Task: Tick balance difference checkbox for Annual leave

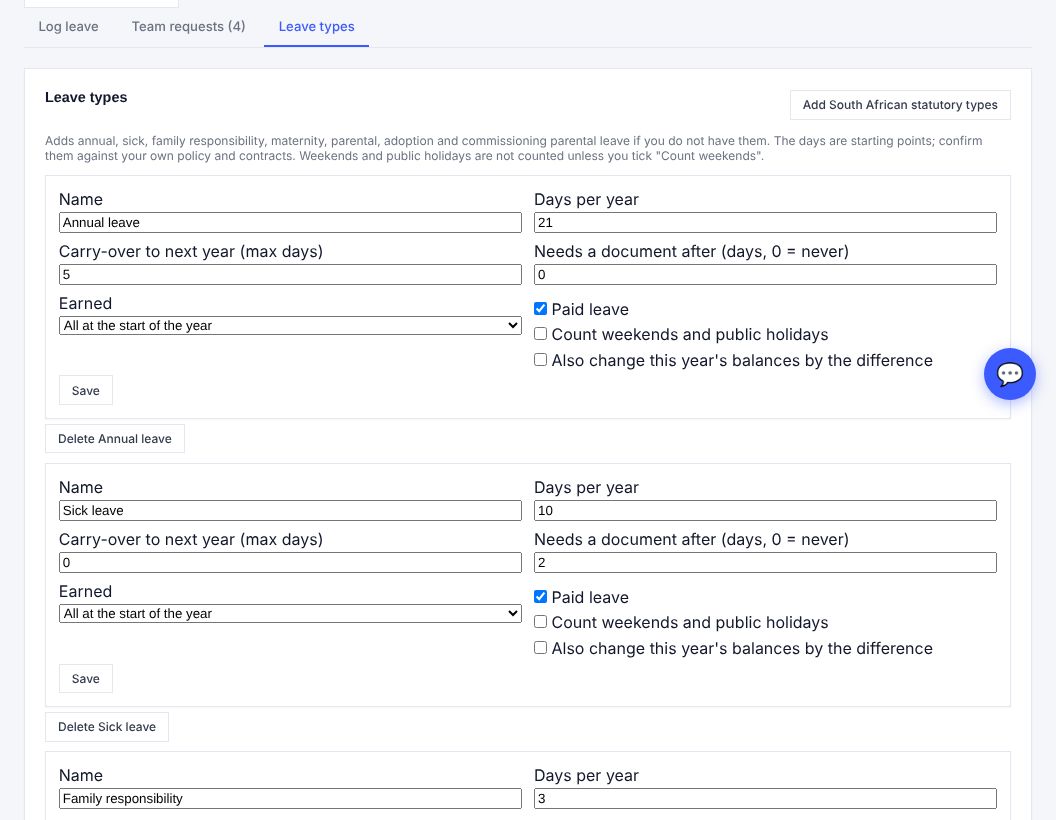Action: tap(540, 360)
